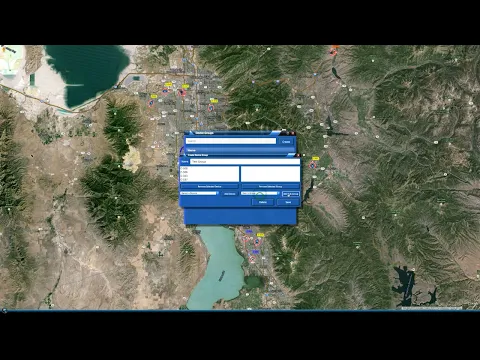Click Remove Selected Device button
This screenshot has width=480, height=360.
209,186
